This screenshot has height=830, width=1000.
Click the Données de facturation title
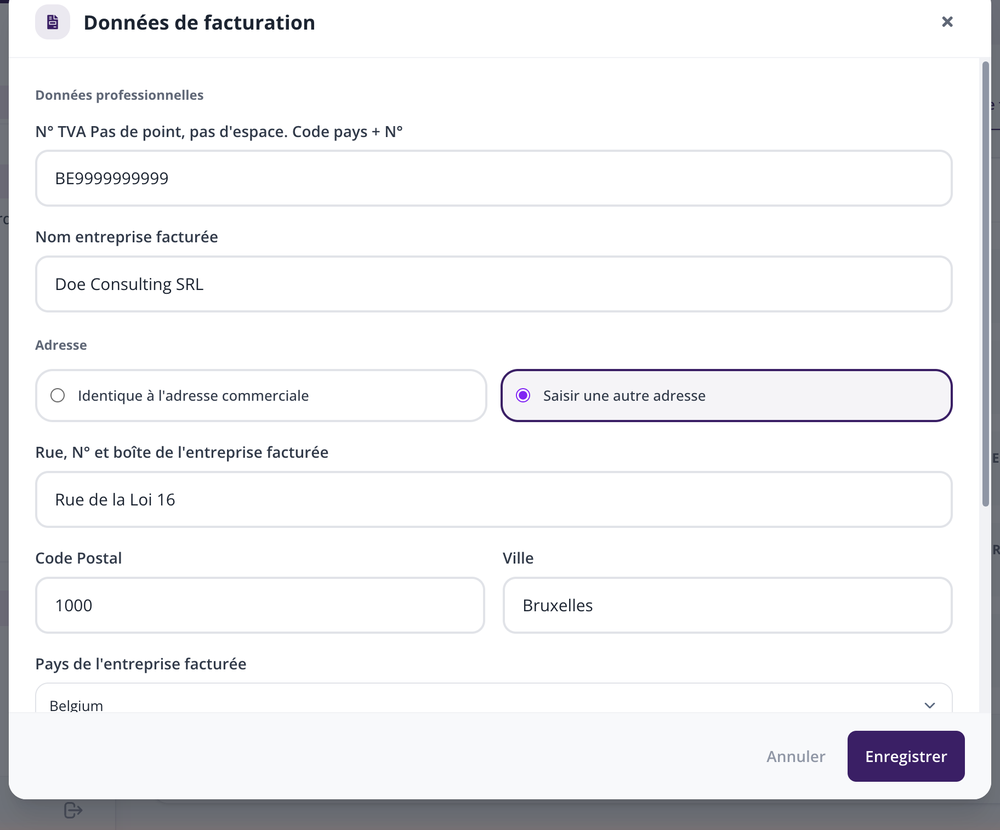(x=199, y=22)
